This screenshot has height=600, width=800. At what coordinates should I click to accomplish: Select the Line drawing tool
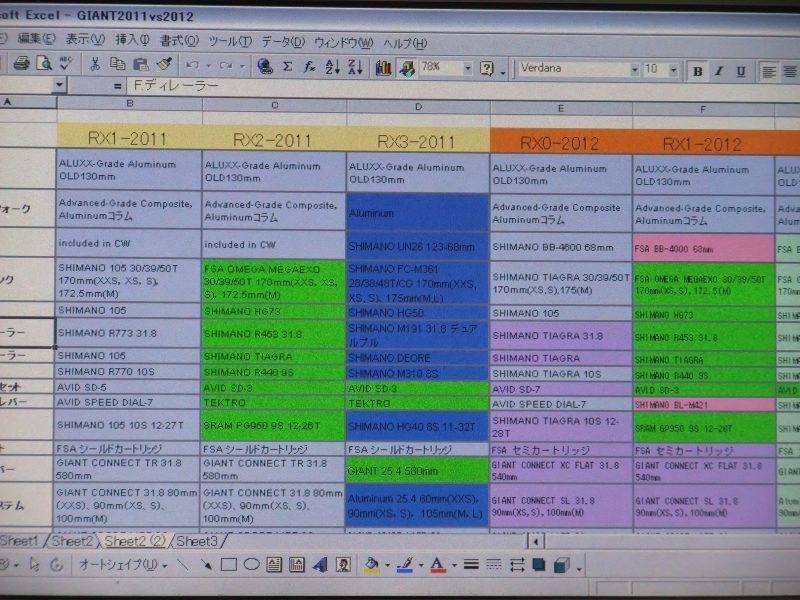point(182,564)
